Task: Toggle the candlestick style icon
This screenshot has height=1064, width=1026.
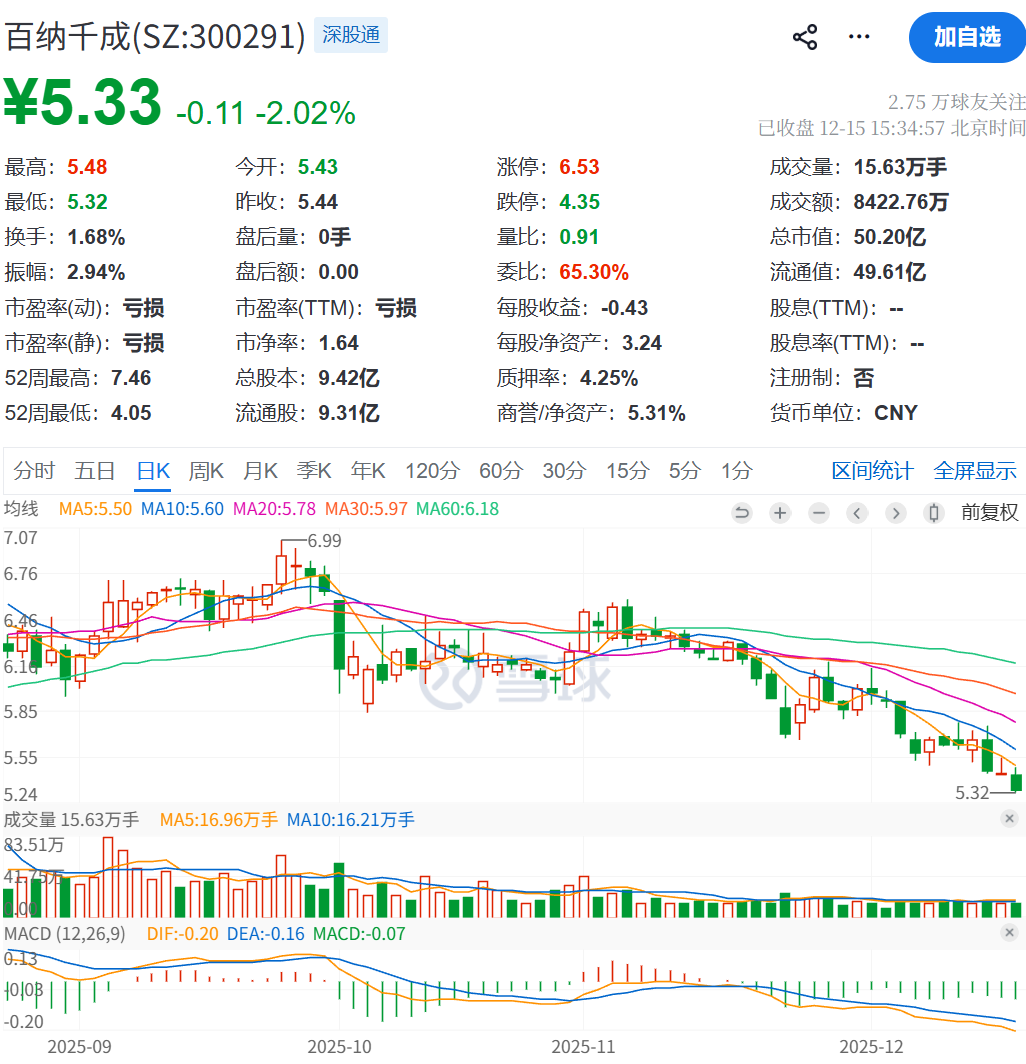Action: (x=934, y=513)
